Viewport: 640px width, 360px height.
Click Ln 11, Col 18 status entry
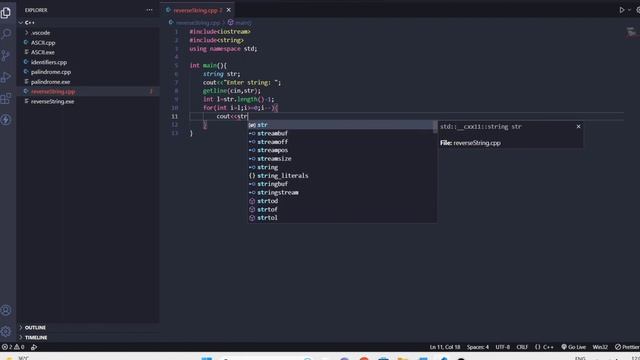pyautogui.click(x=444, y=347)
